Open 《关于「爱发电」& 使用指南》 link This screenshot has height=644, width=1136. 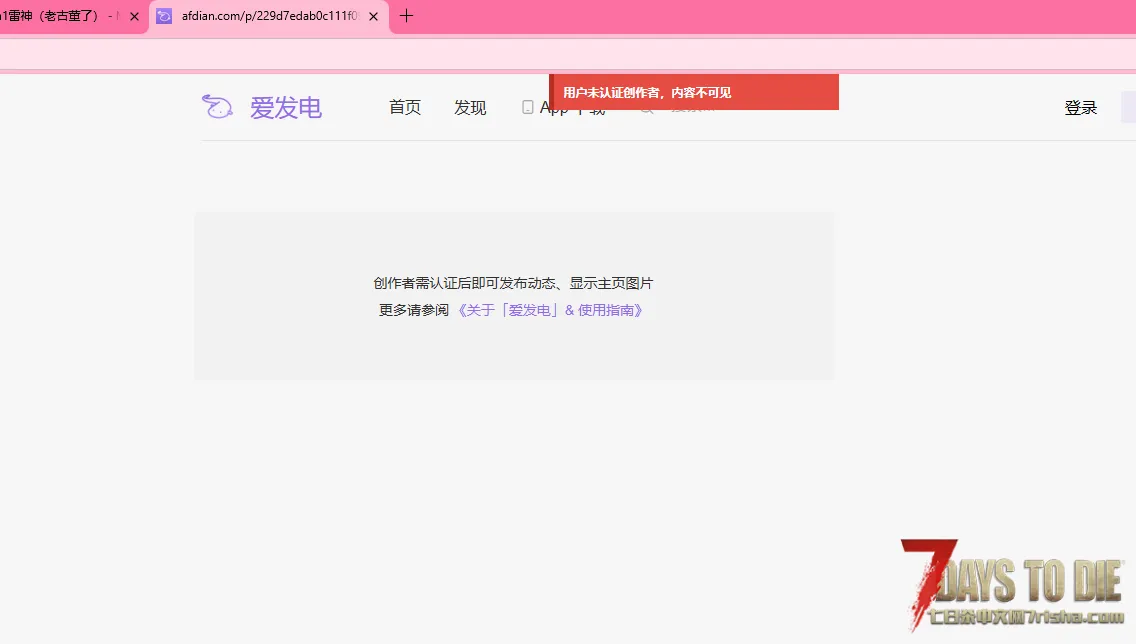550,310
